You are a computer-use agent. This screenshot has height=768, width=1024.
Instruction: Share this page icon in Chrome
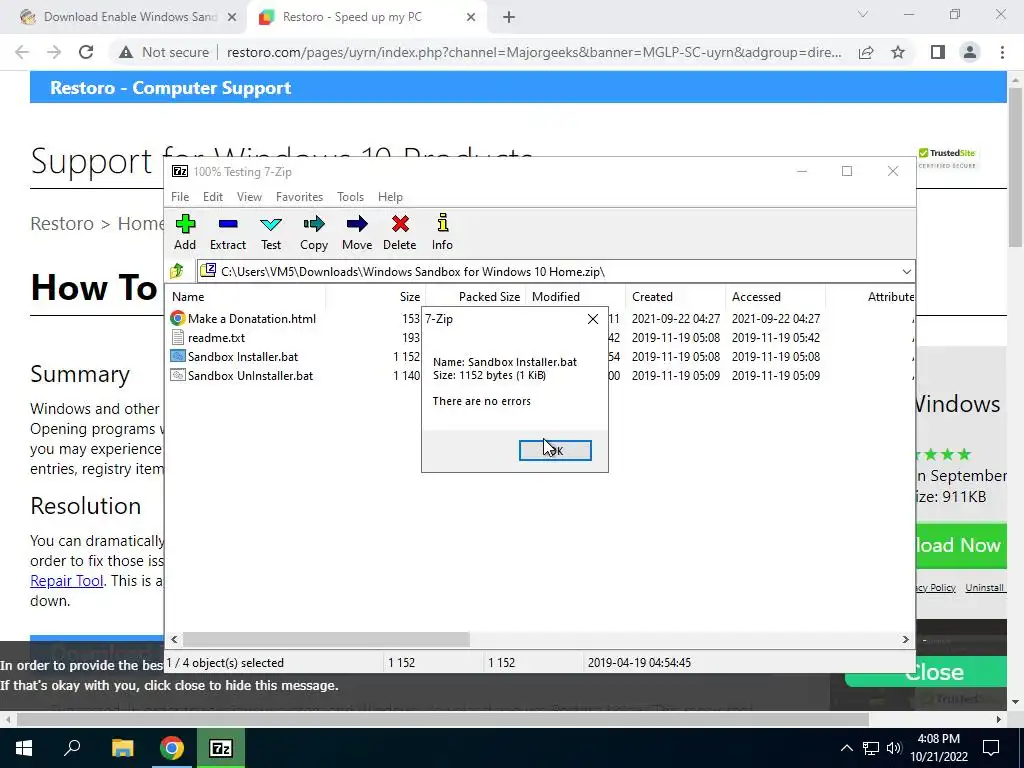pyautogui.click(x=866, y=52)
